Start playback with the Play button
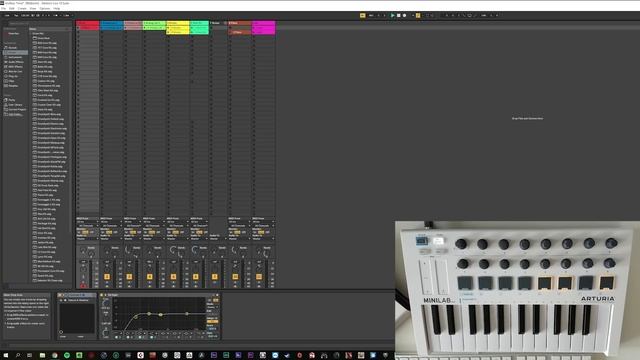The height and width of the screenshot is (360, 640). coord(393,16)
